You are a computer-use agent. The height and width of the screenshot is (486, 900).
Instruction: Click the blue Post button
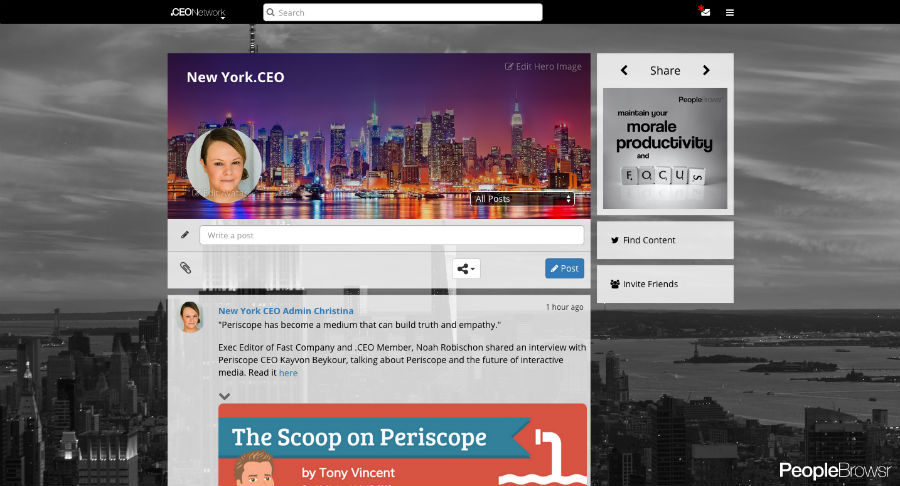(x=564, y=269)
